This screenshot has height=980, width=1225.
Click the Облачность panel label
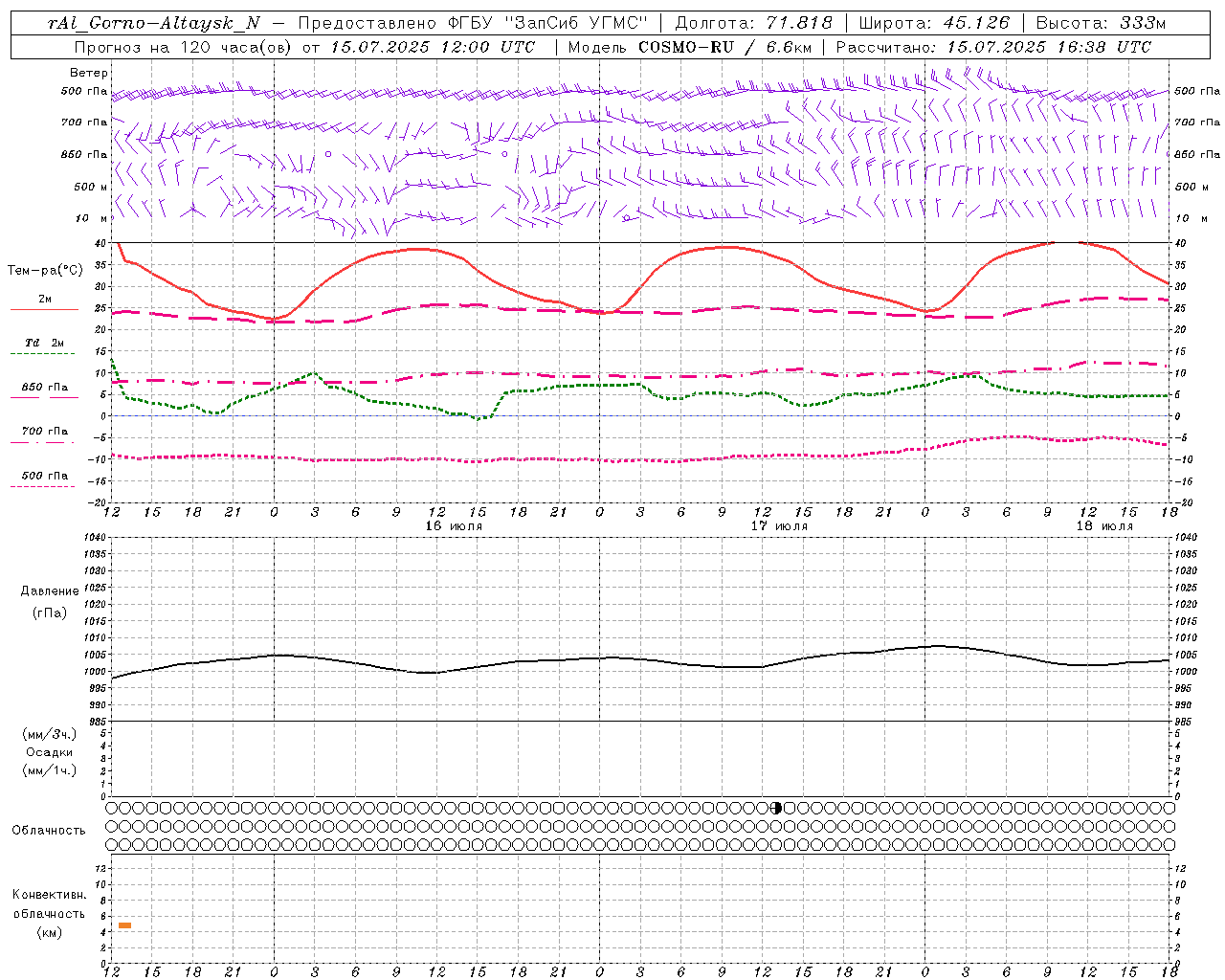coord(49,831)
